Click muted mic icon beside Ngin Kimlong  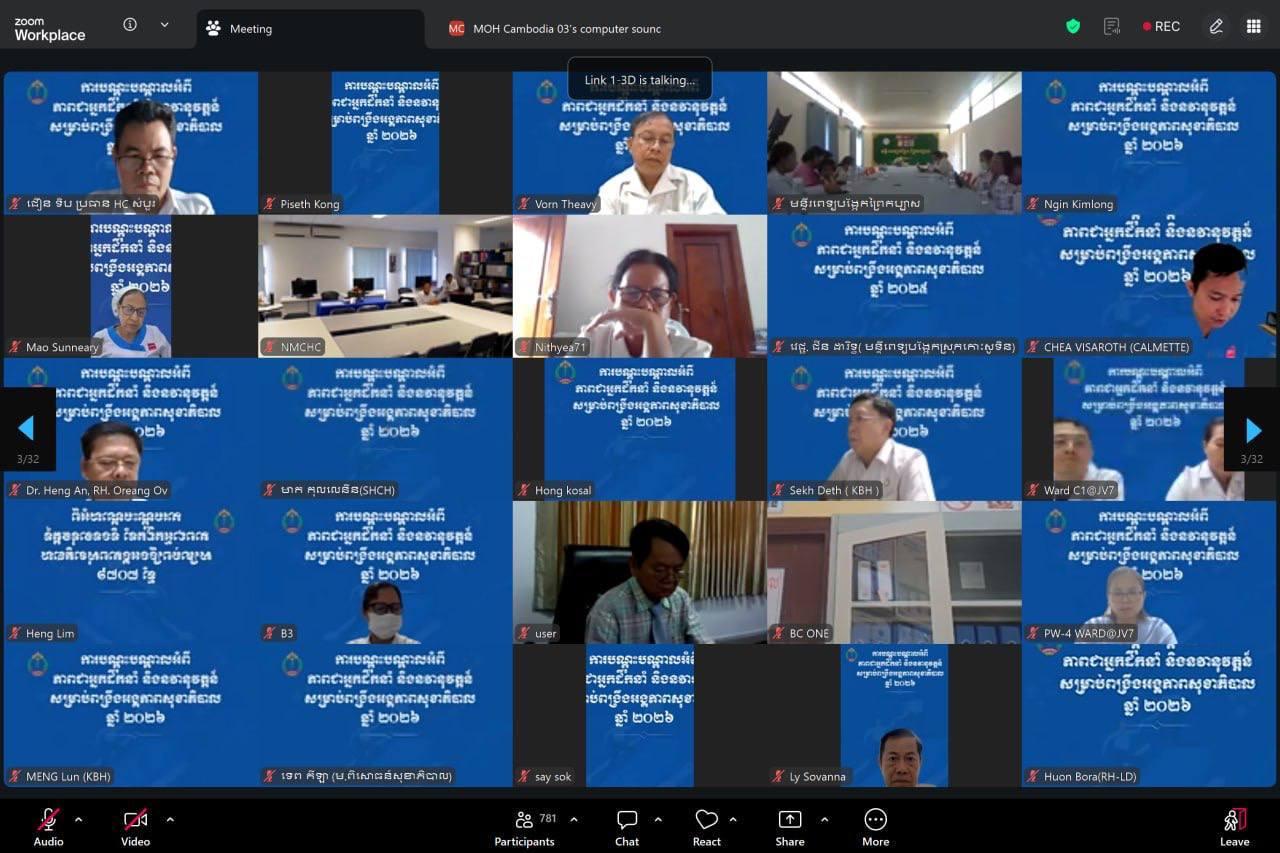pyautogui.click(x=1033, y=204)
